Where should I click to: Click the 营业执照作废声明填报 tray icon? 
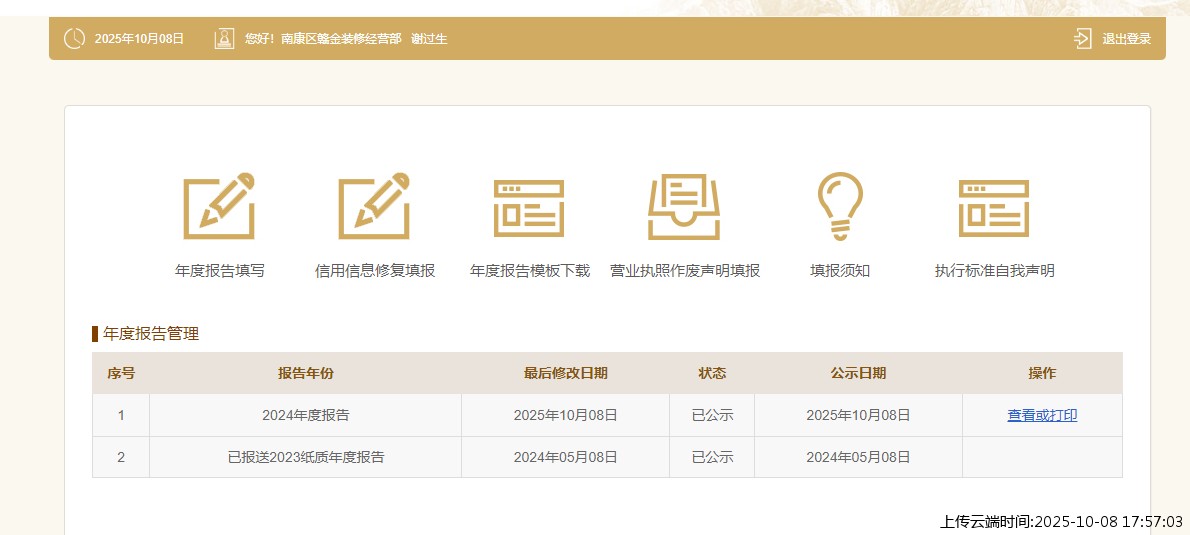(684, 207)
